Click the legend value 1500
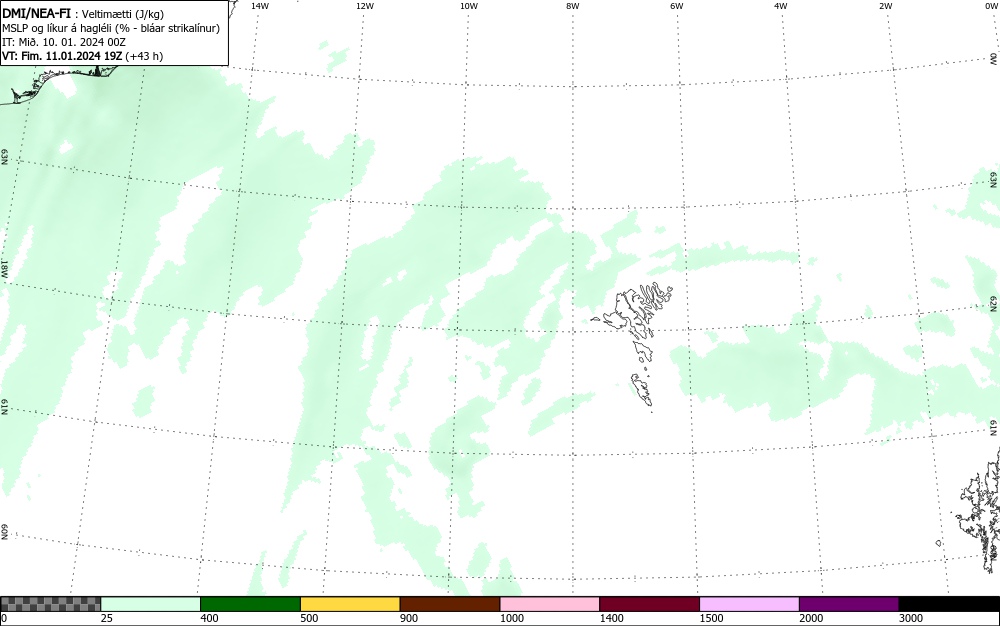The height and width of the screenshot is (626, 1000). [x=711, y=618]
